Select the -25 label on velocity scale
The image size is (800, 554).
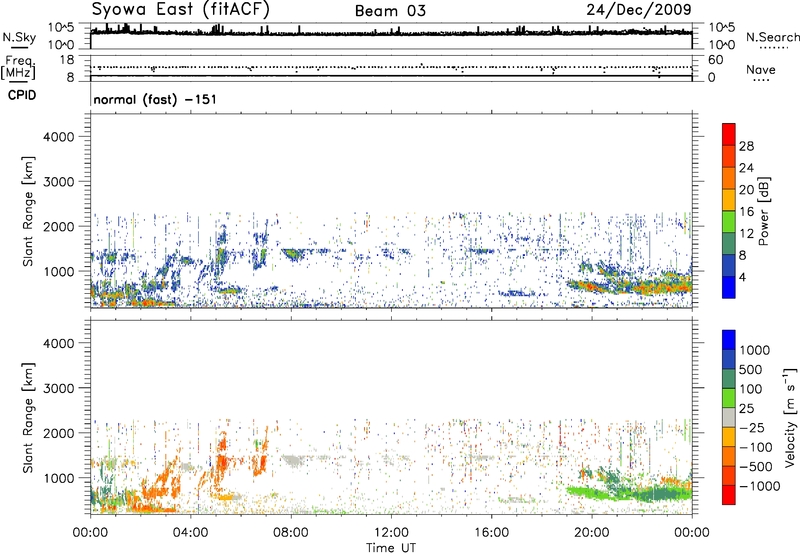point(752,428)
